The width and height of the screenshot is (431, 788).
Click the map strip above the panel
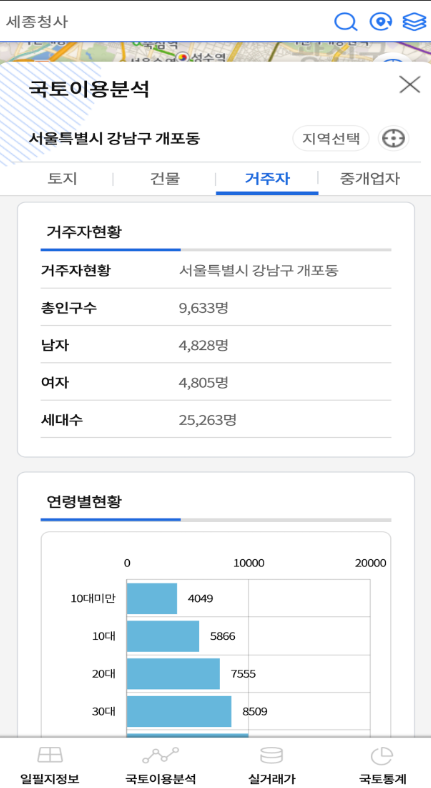pos(216,52)
